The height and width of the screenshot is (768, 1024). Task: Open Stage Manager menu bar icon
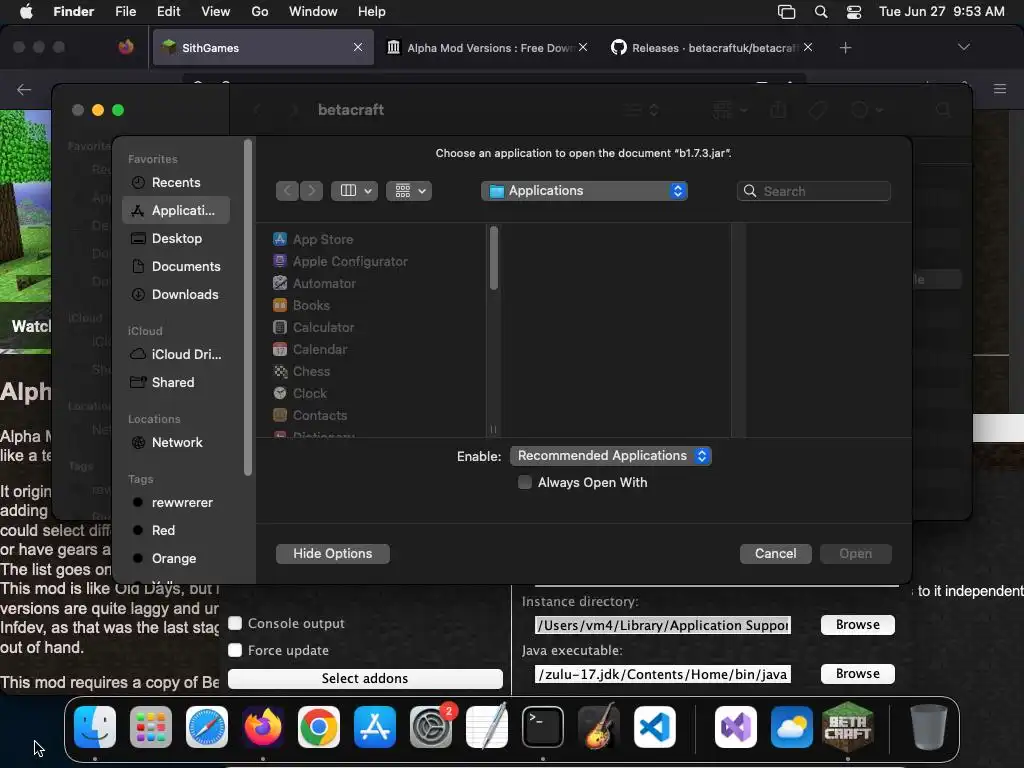point(786,12)
